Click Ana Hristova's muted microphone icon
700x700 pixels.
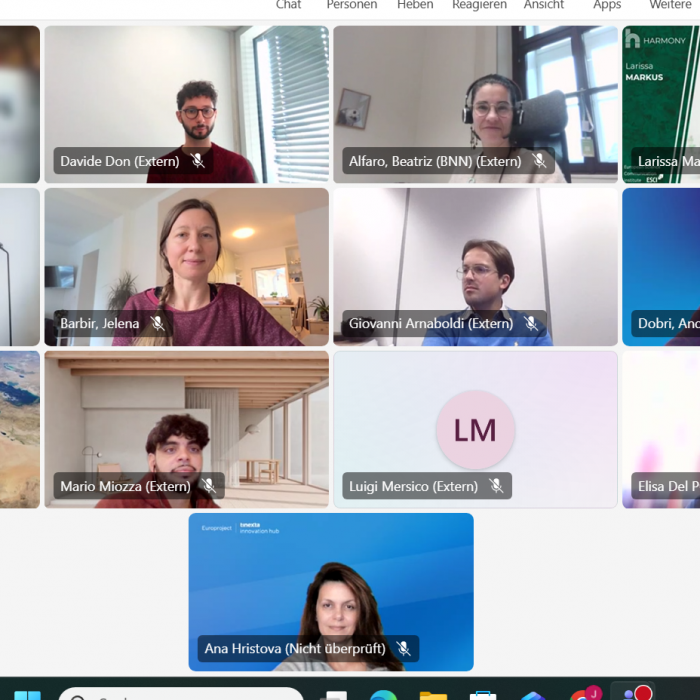pyautogui.click(x=403, y=648)
